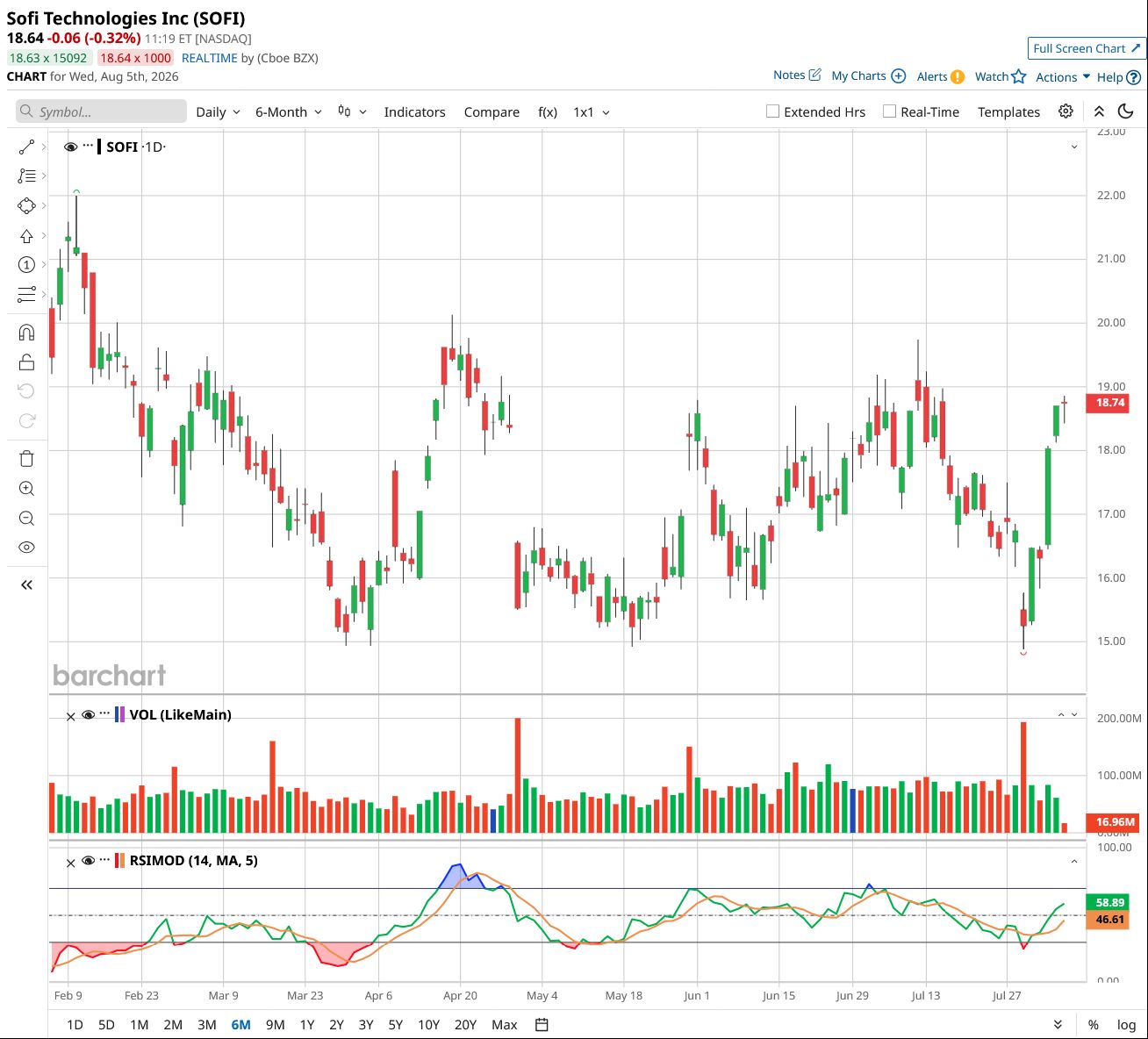1148x1039 pixels.
Task: Hide the RSIMOD indicator
Action: point(88,861)
